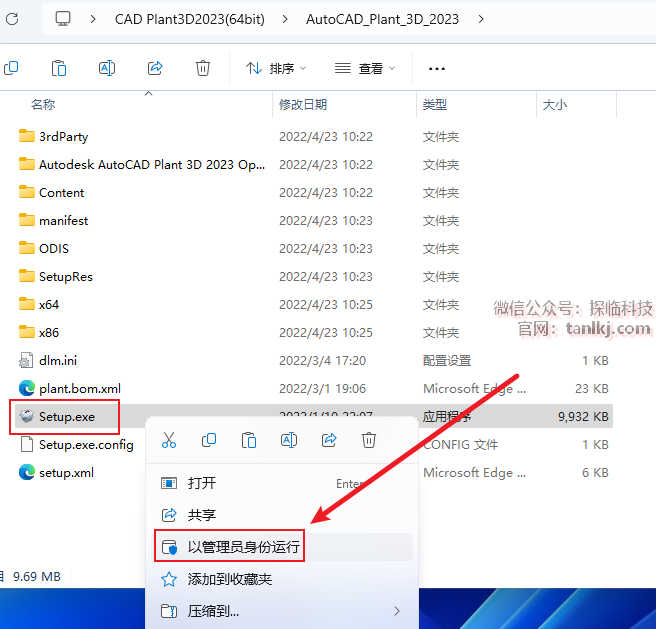The width and height of the screenshot is (656, 629).
Task: Expand the 压缩到... submenu arrow
Action: 397,611
